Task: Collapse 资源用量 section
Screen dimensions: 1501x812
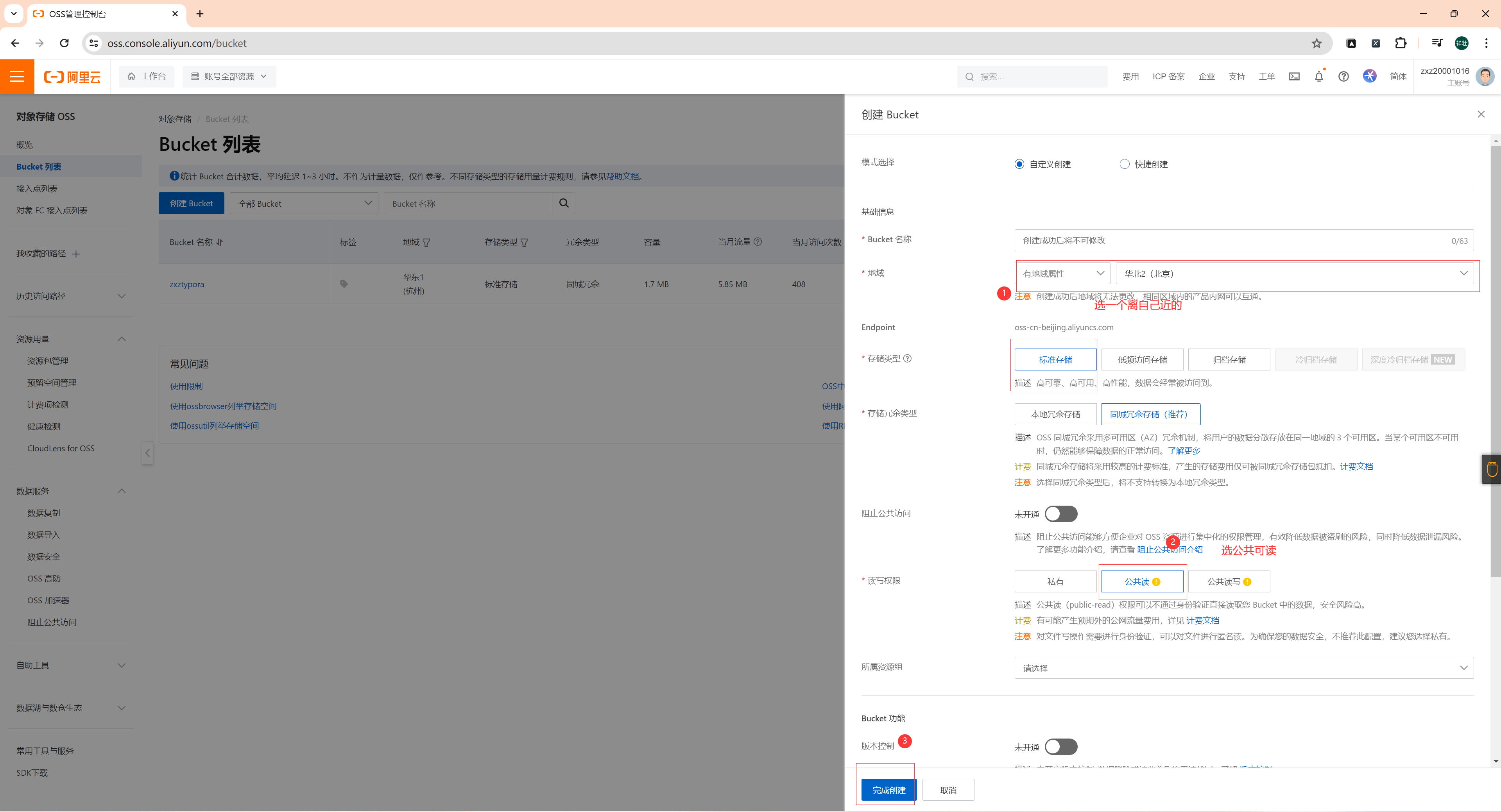Action: tap(122, 339)
